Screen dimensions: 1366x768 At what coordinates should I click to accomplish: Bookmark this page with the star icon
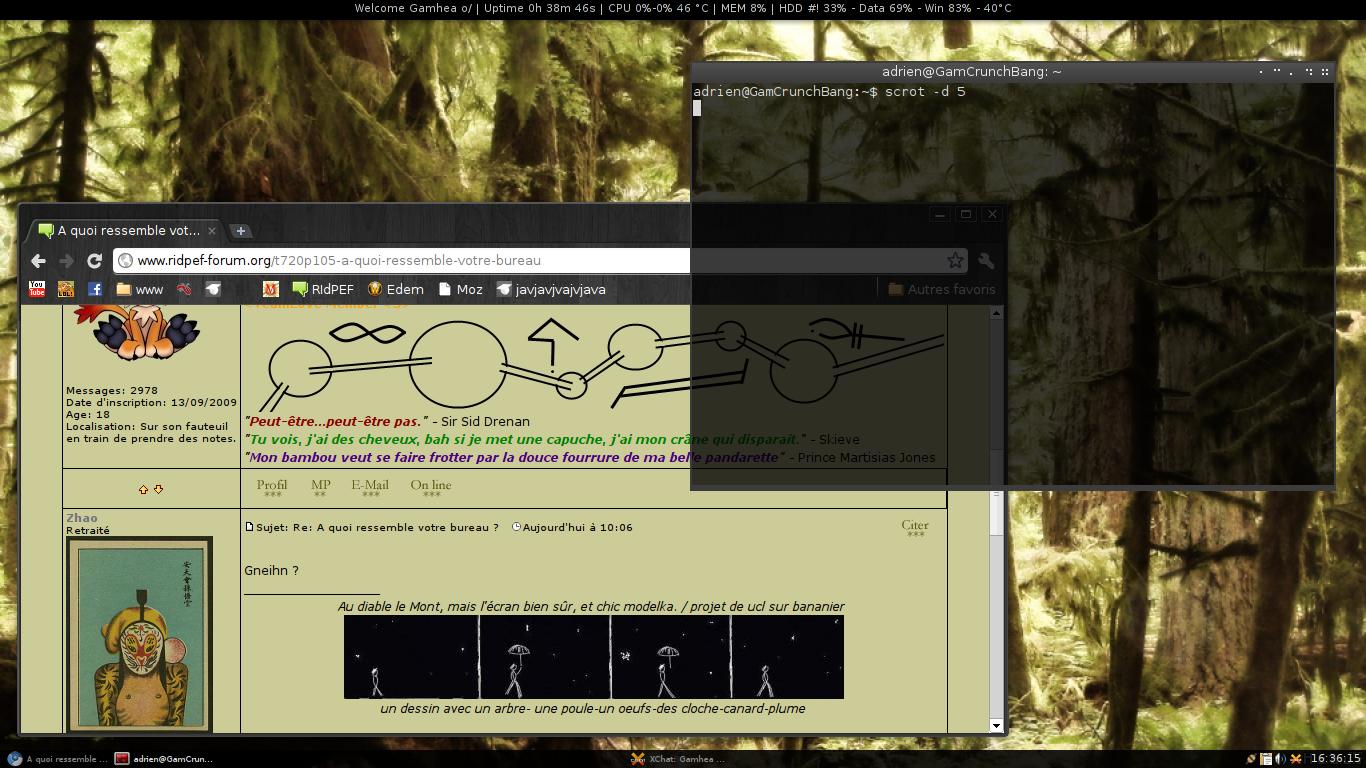[x=955, y=261]
